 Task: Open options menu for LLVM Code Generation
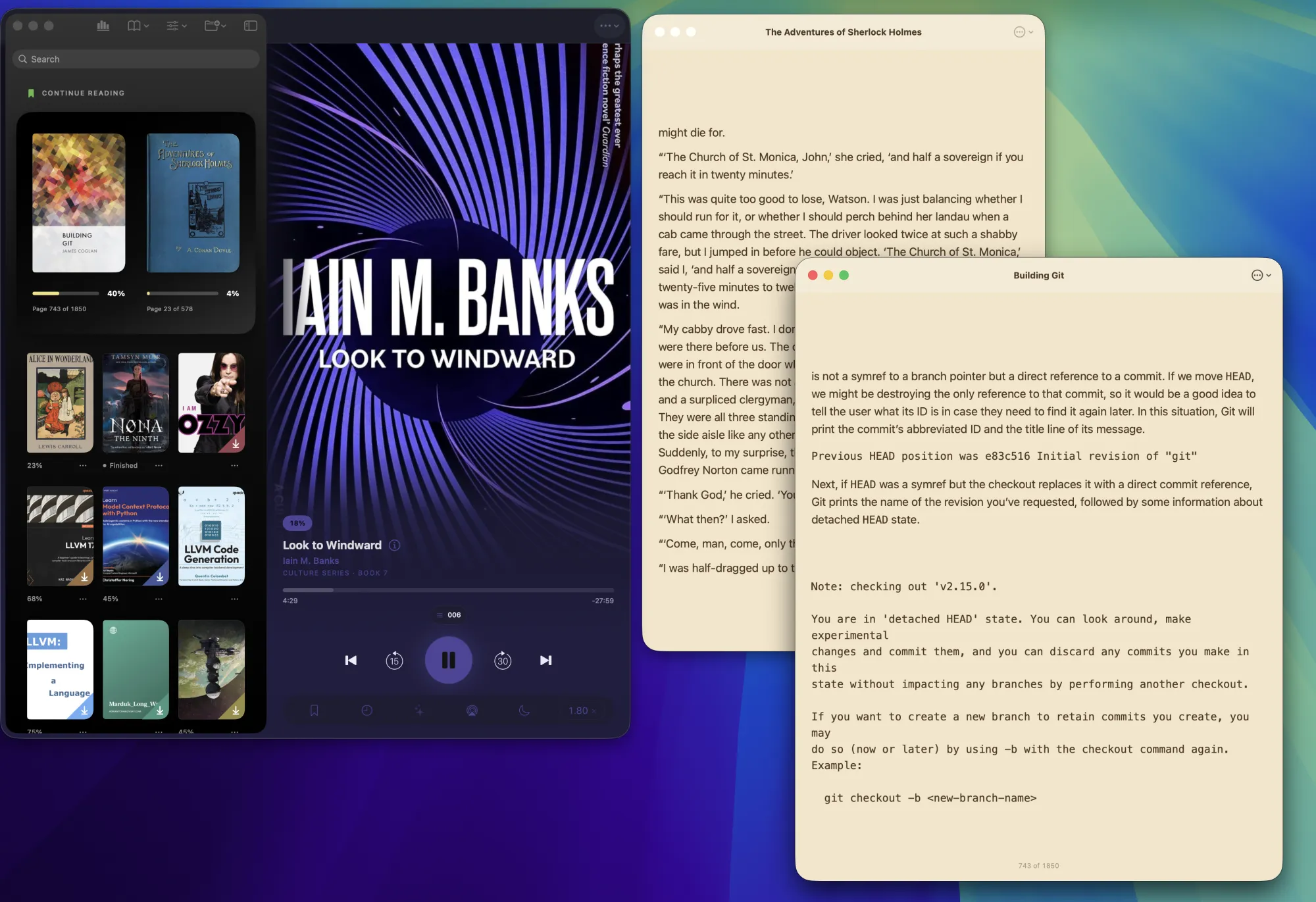pos(235,599)
